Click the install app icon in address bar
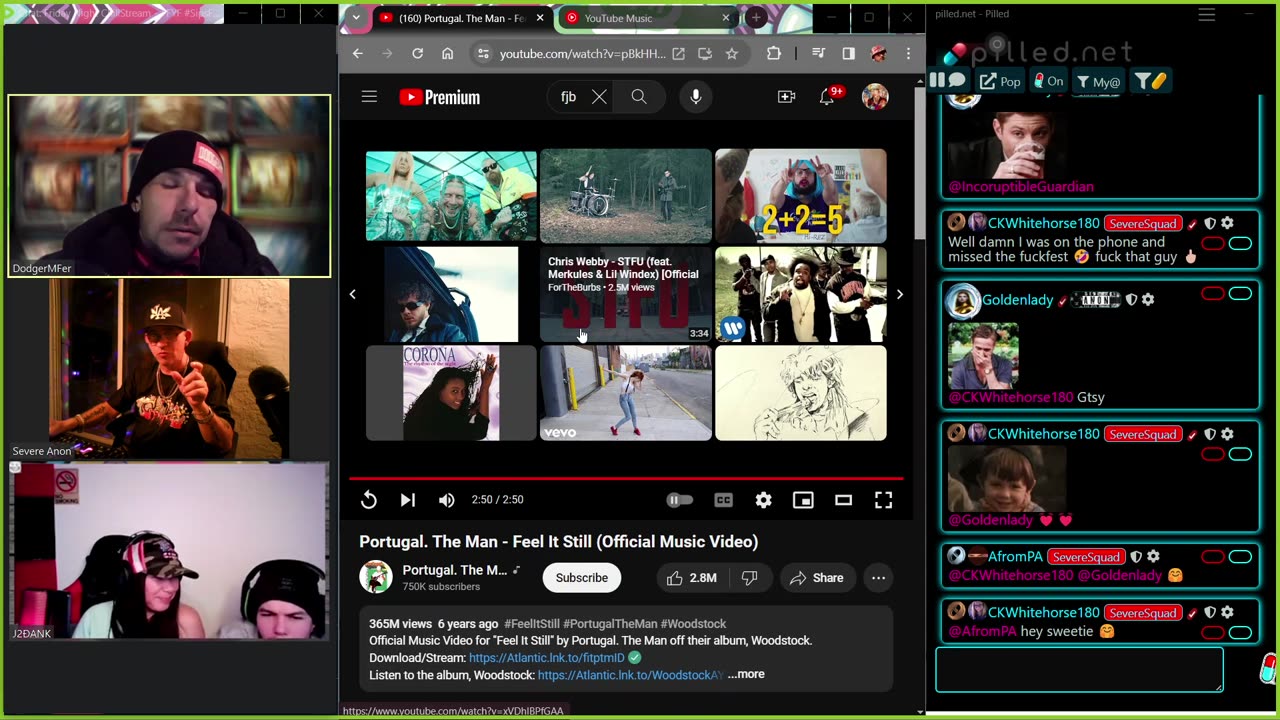Screen dimensions: 1280x720 pyautogui.click(x=705, y=54)
